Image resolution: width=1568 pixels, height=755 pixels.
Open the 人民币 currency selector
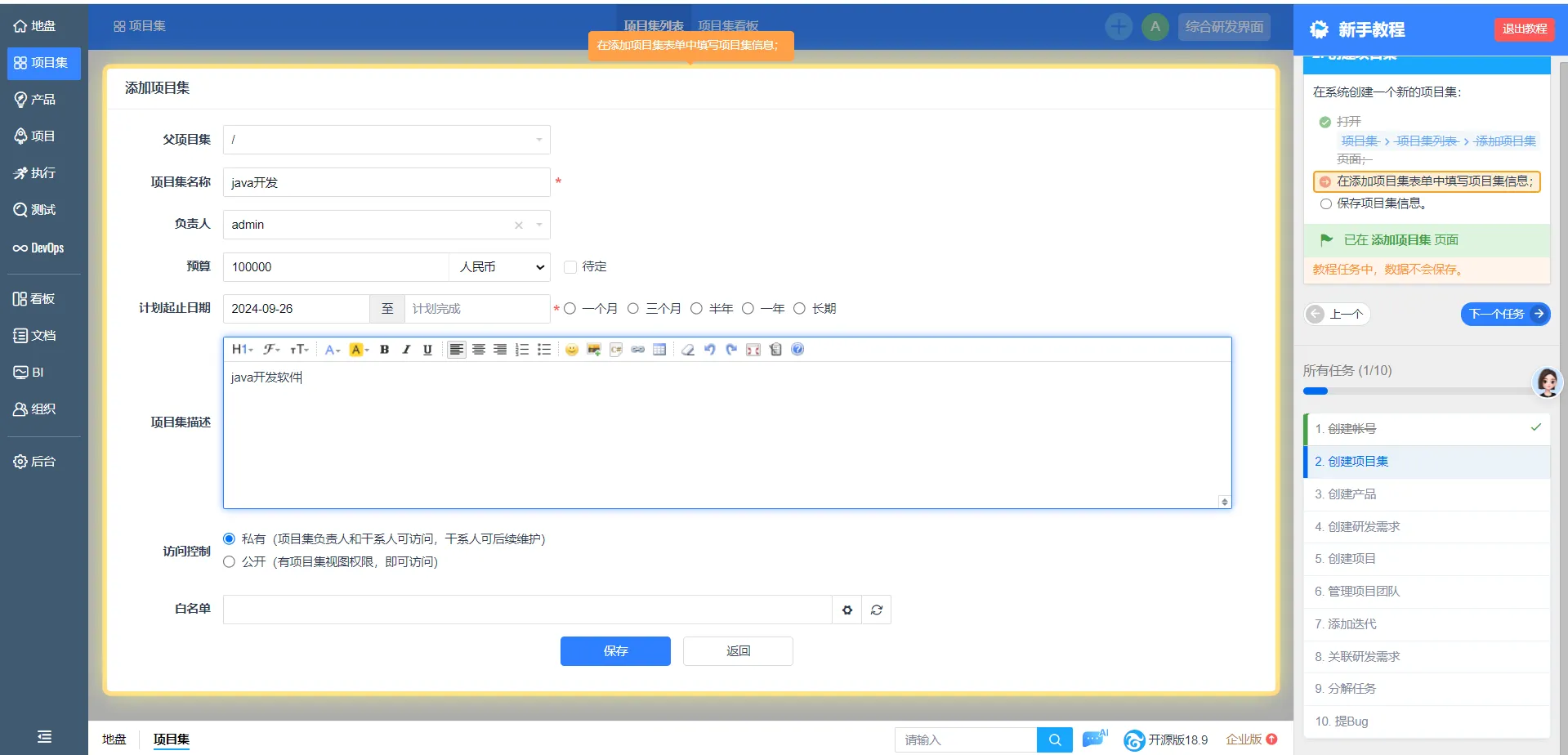[x=499, y=267]
